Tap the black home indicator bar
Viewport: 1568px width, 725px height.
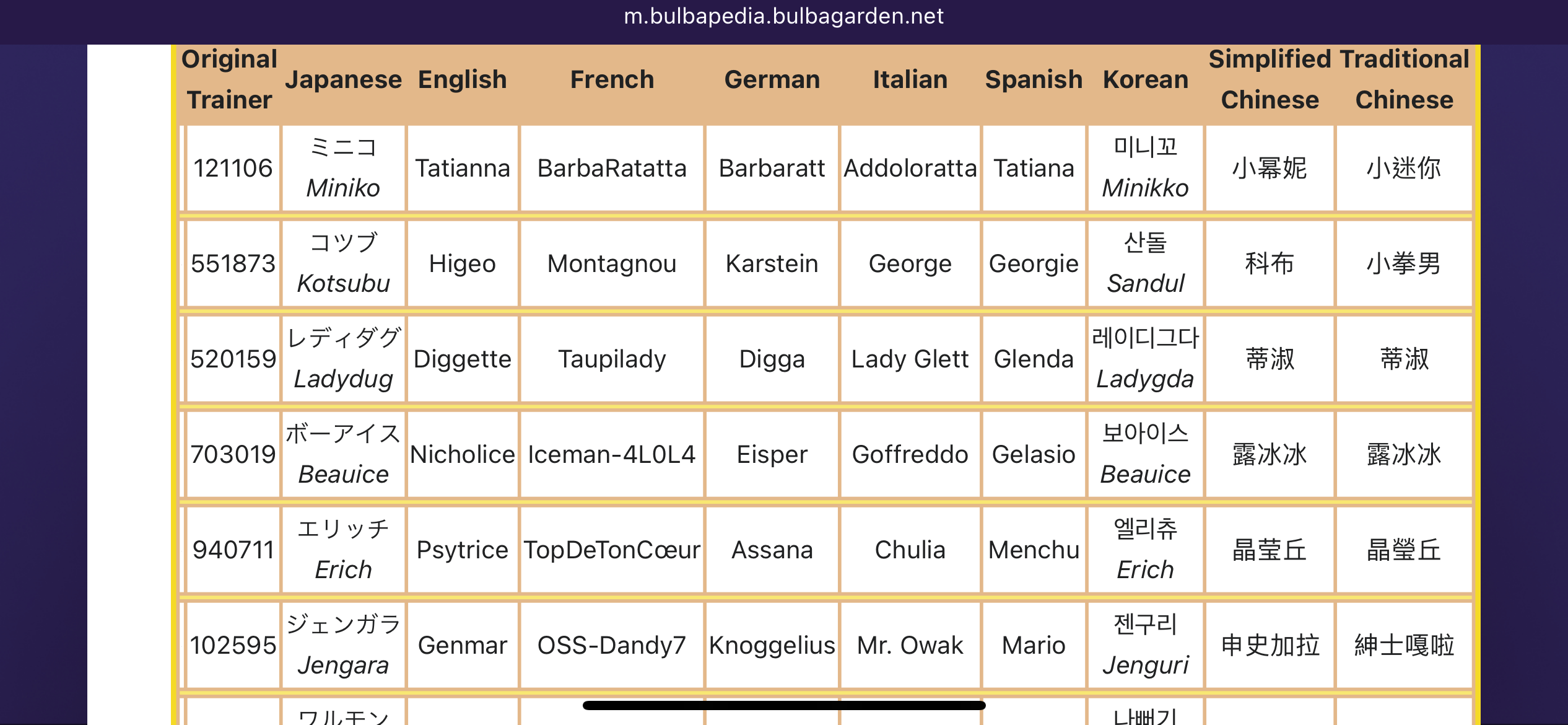point(783,705)
